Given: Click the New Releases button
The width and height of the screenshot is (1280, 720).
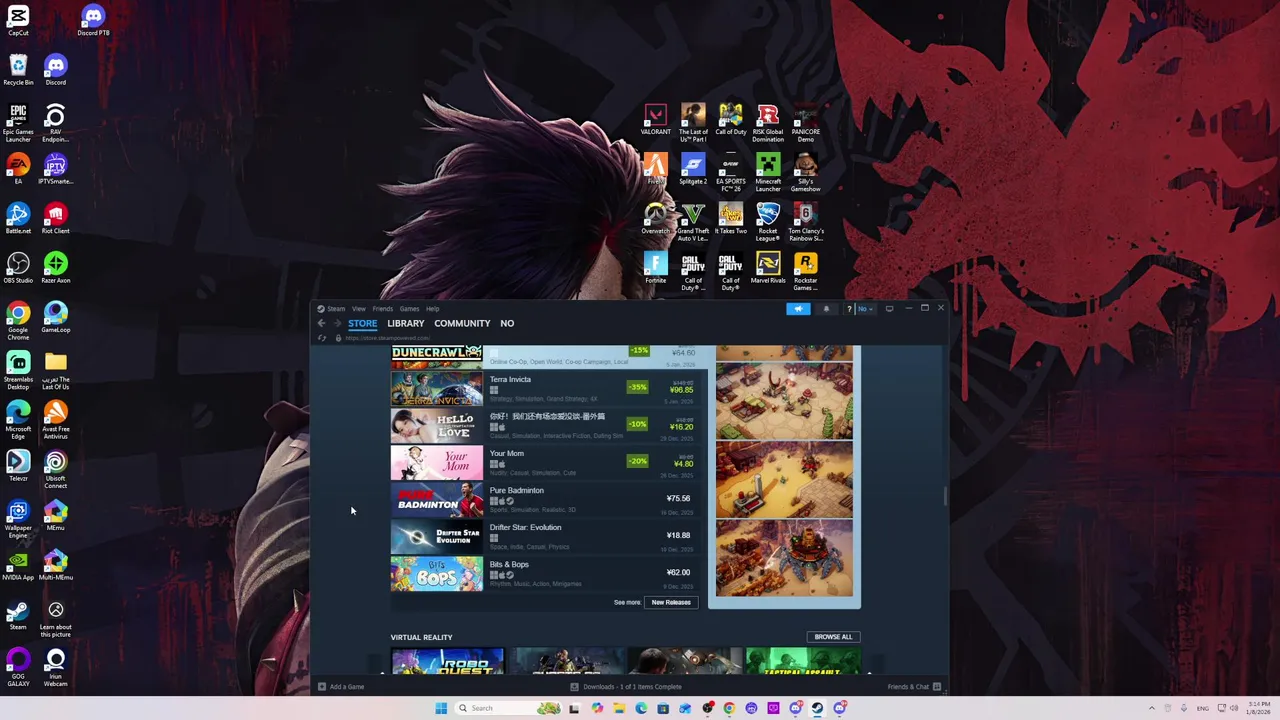Looking at the screenshot, I should point(671,602).
